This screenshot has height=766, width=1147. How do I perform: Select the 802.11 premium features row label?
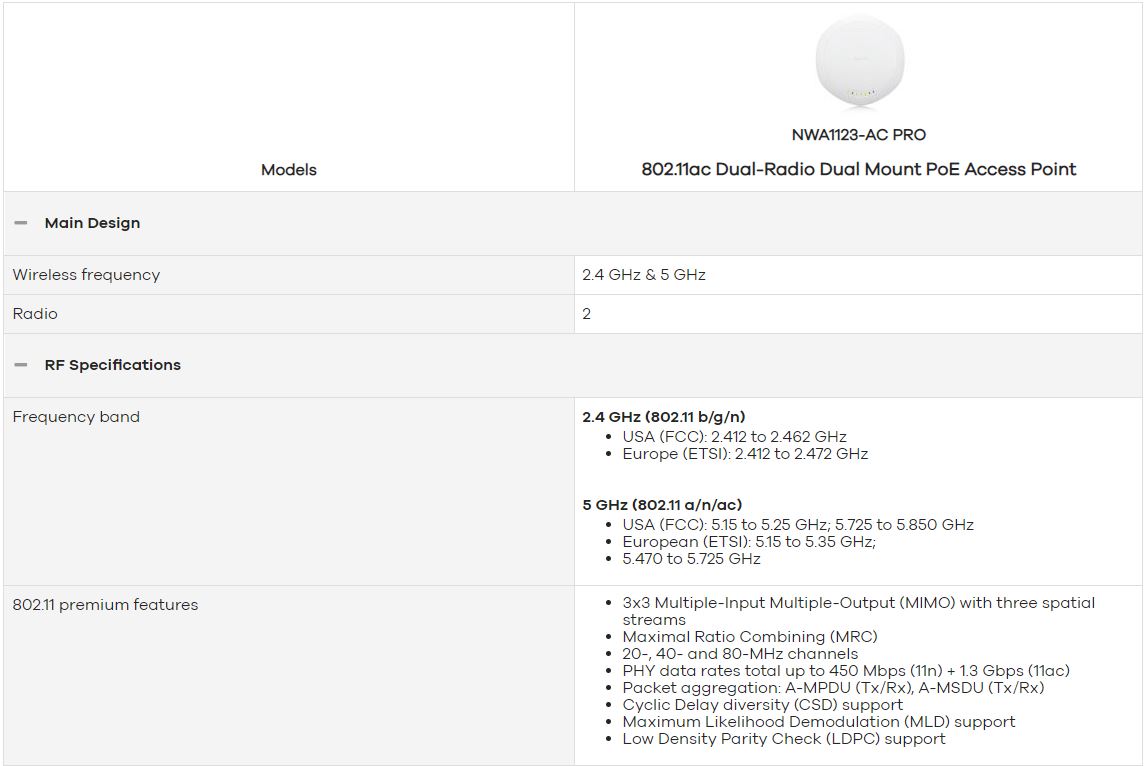105,605
